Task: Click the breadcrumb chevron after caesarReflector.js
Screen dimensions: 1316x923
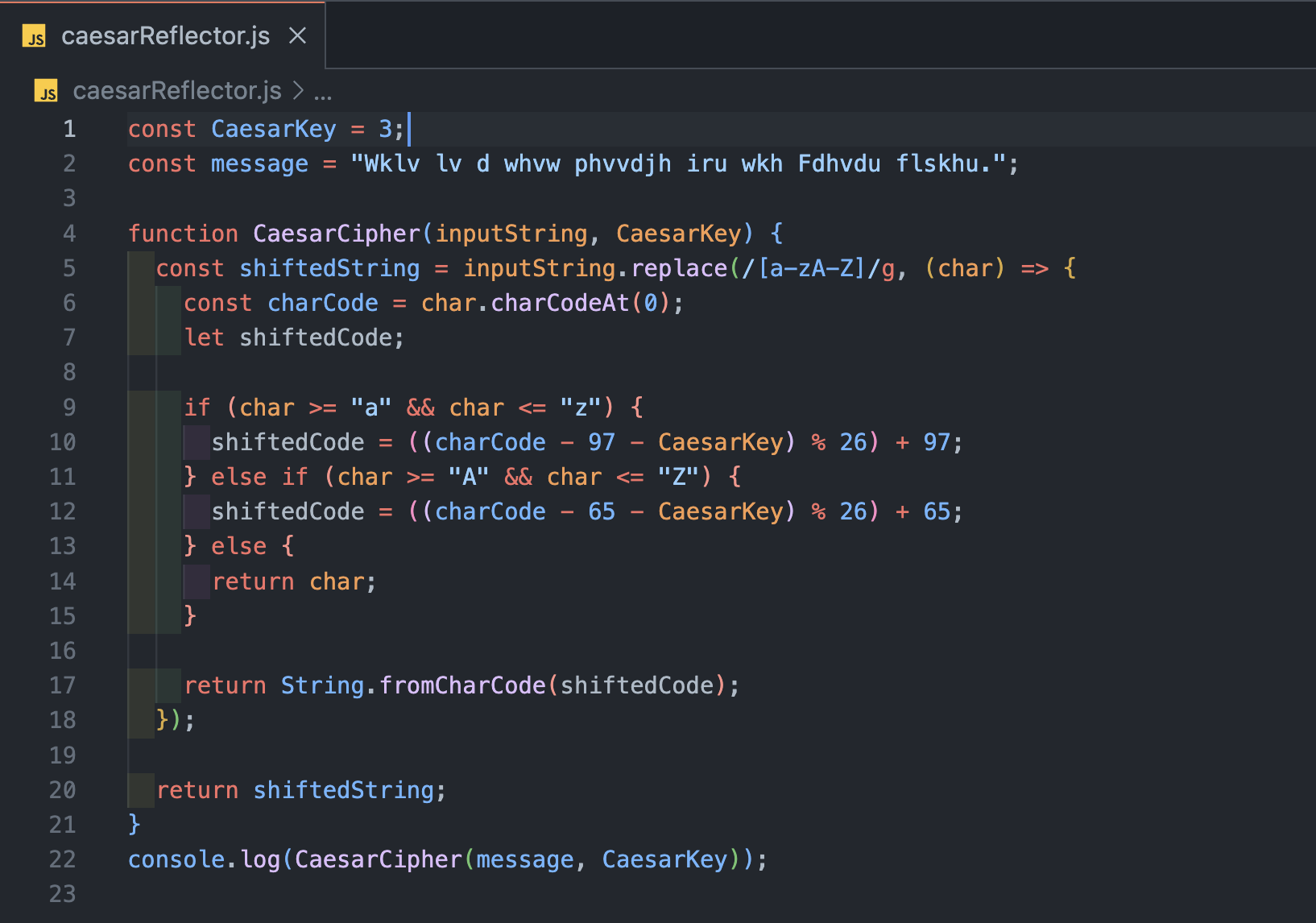Action: [297, 91]
